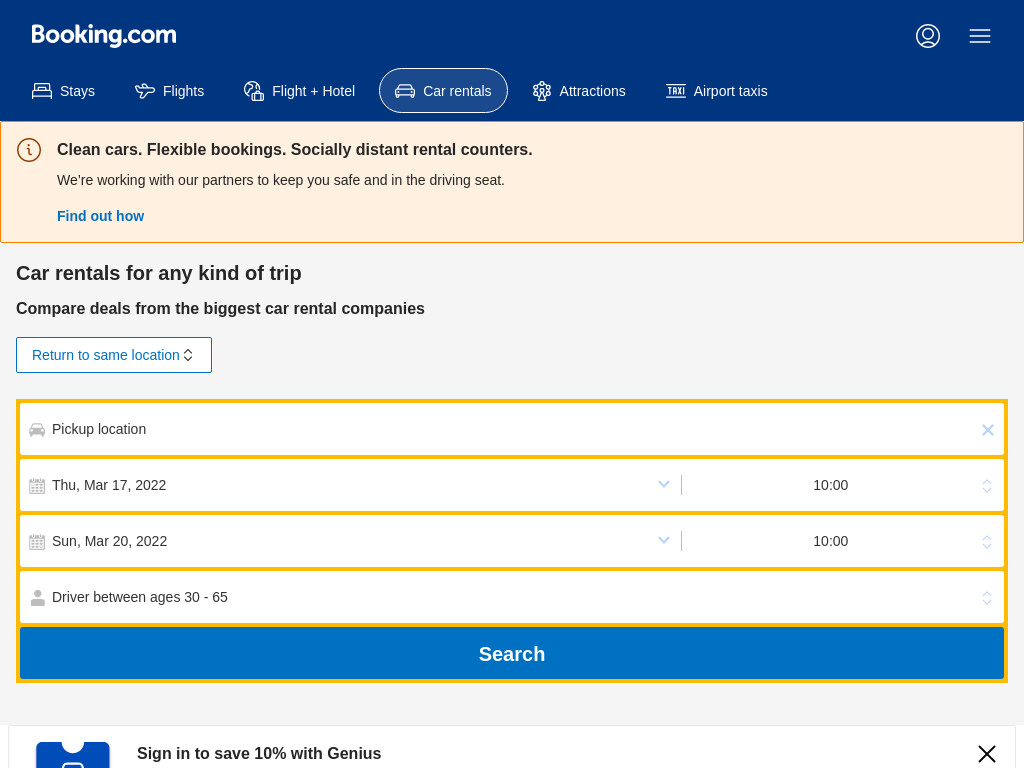Go to the Attractions tab
Viewport: 1024px width, 768px height.
coord(579,91)
